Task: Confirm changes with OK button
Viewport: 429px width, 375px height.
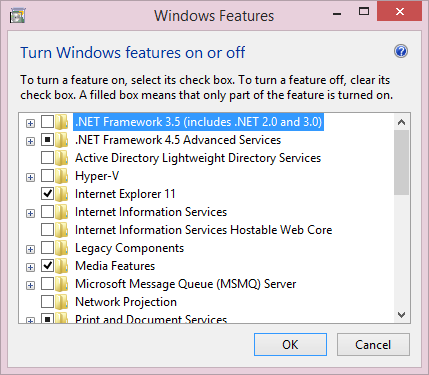Action: pyautogui.click(x=290, y=345)
